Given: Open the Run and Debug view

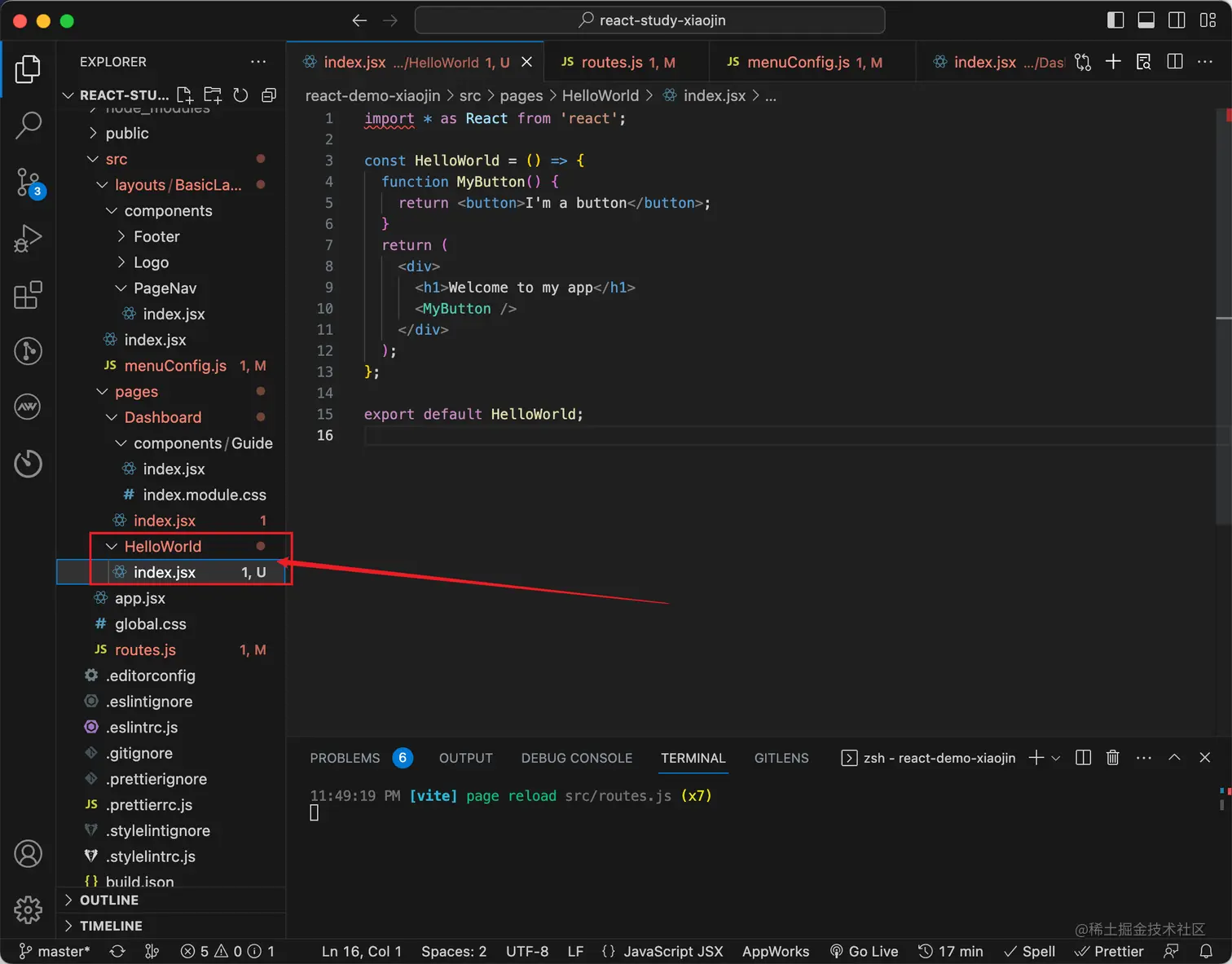Looking at the screenshot, I should click(28, 239).
